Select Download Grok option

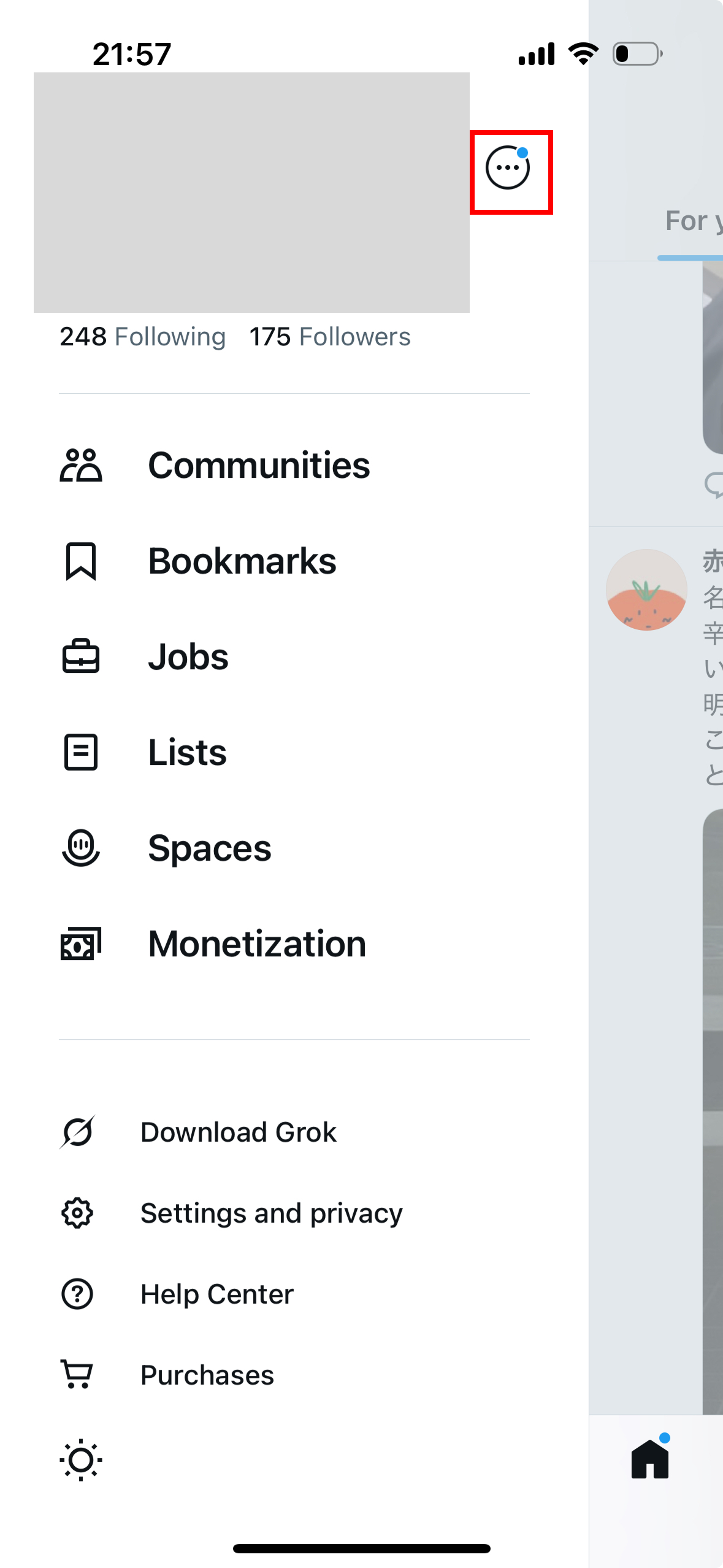[238, 1132]
